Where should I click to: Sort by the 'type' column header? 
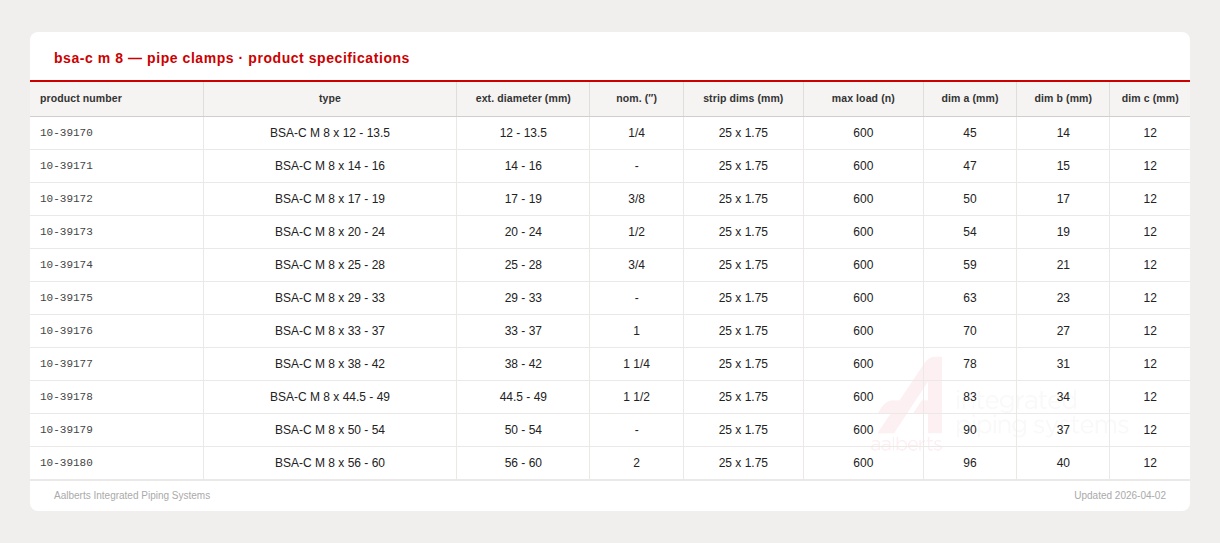pos(330,99)
